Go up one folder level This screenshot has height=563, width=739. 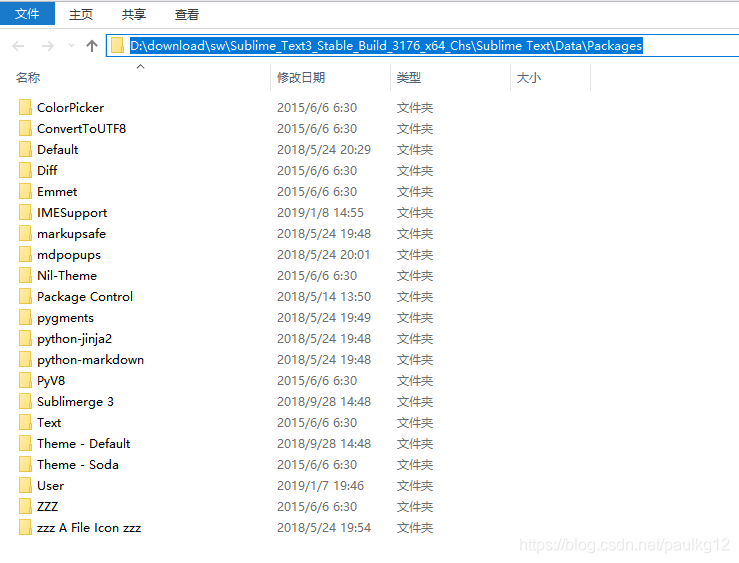[x=92, y=46]
